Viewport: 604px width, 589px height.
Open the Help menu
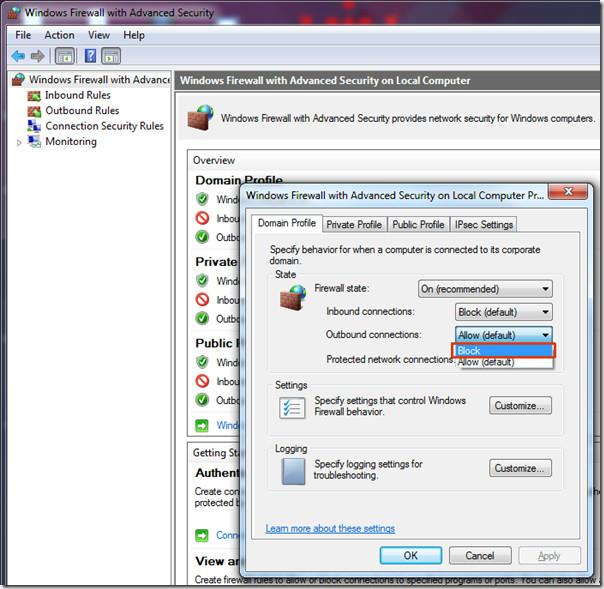coord(134,35)
